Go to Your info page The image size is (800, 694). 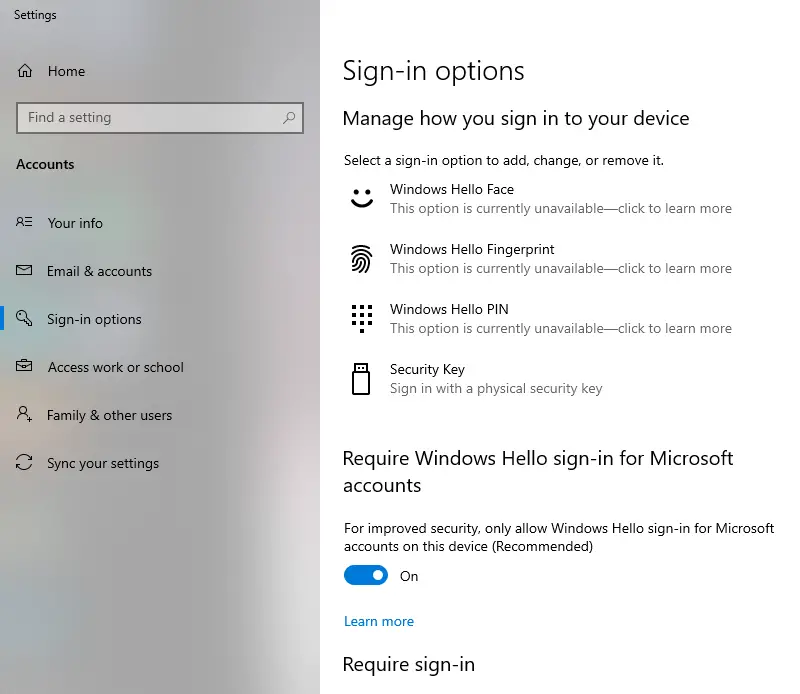pyautogui.click(x=75, y=223)
